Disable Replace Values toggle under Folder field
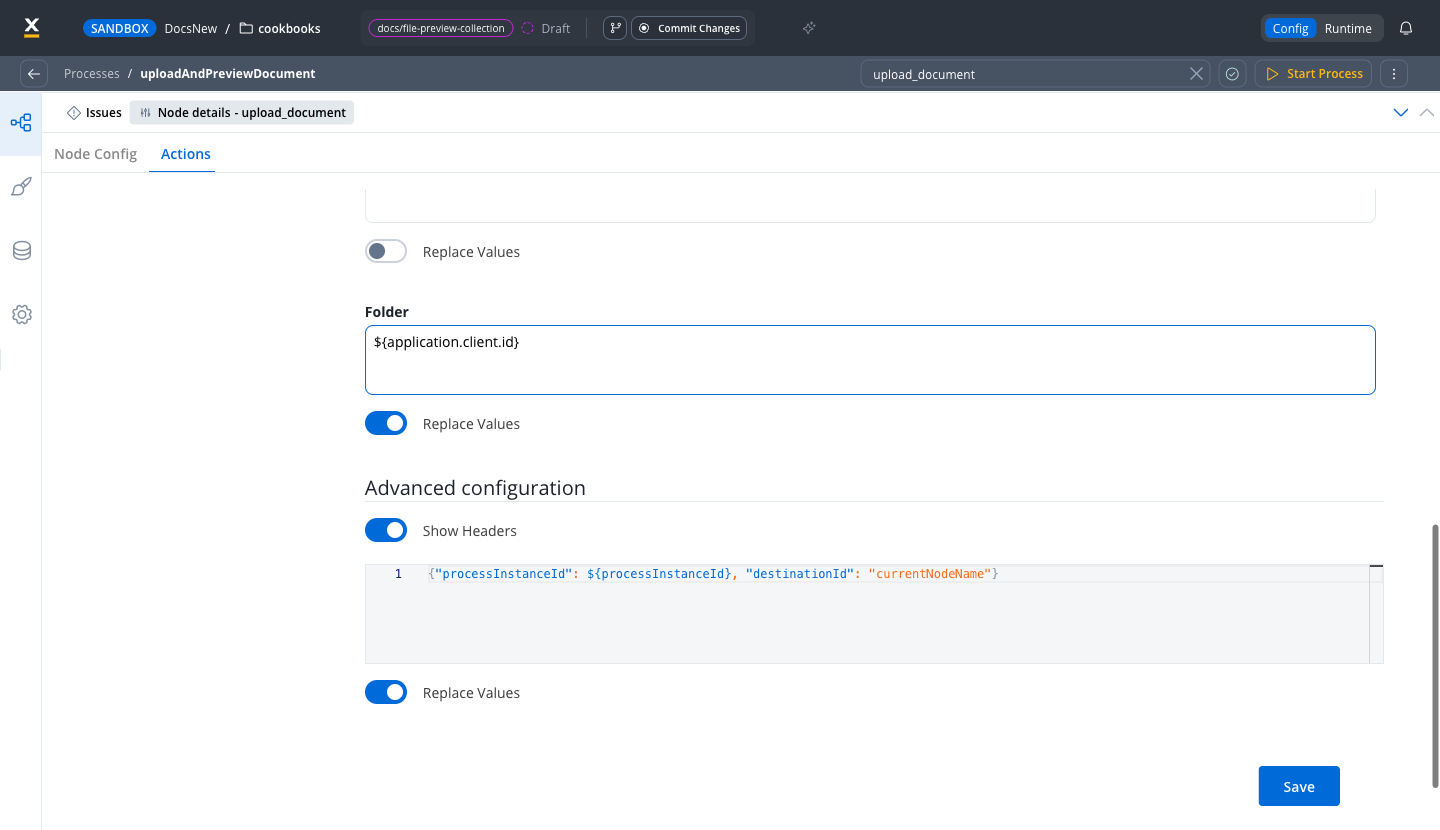 [x=386, y=424]
